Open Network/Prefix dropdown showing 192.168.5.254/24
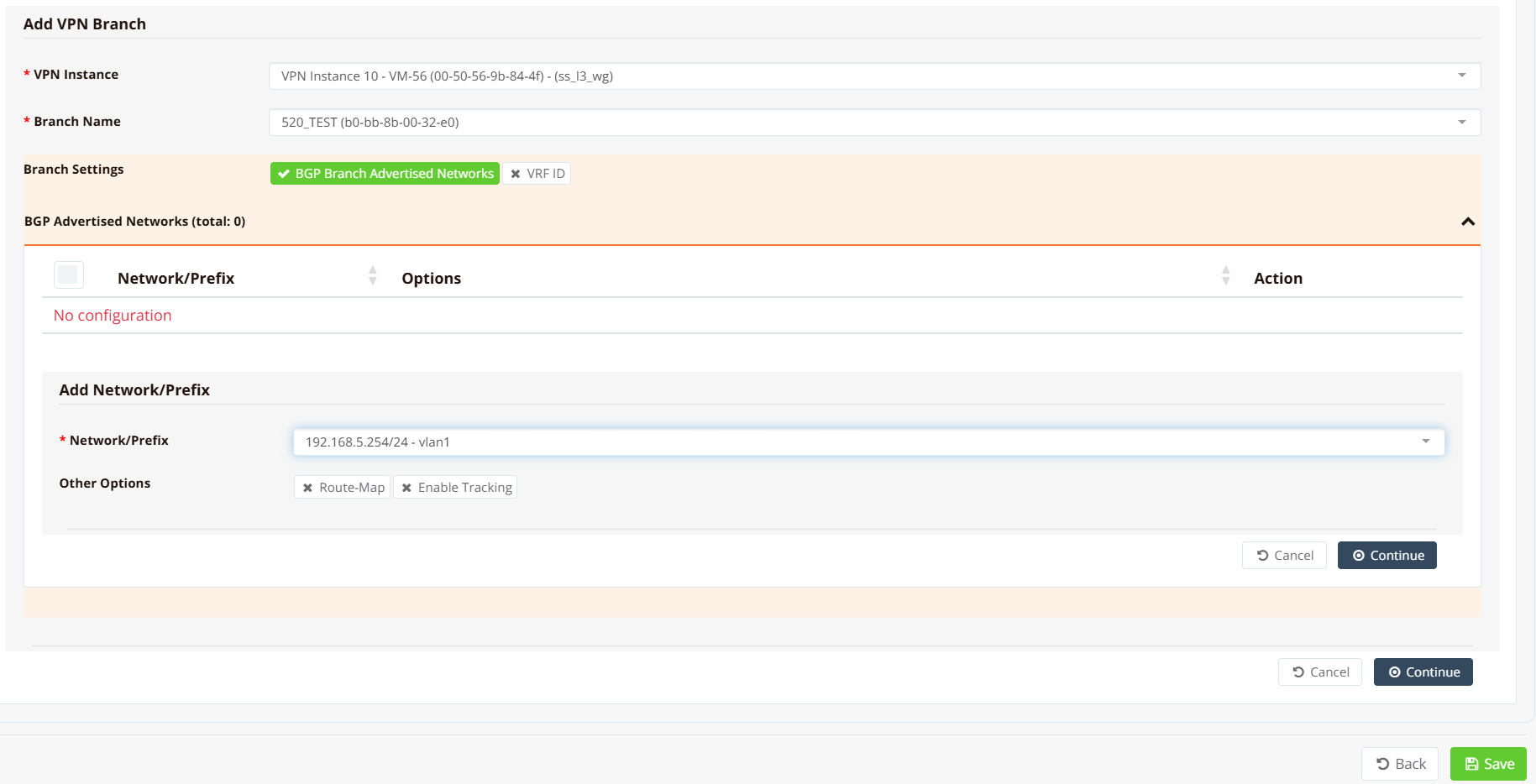The height and width of the screenshot is (784, 1536). click(x=868, y=442)
